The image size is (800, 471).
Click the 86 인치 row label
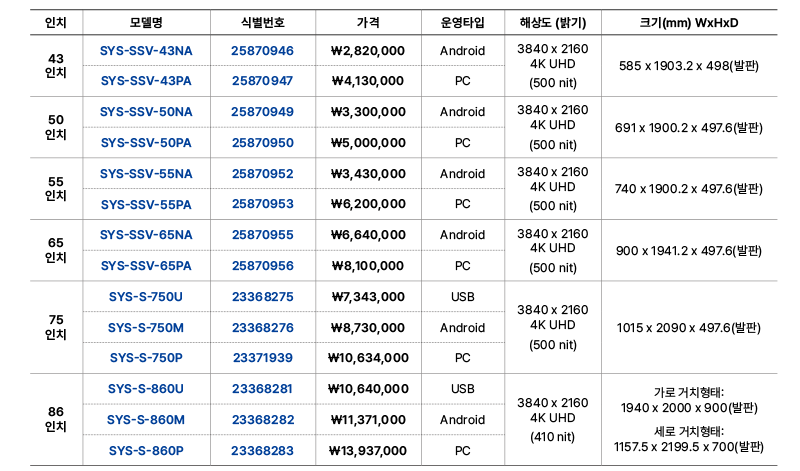pos(56,419)
